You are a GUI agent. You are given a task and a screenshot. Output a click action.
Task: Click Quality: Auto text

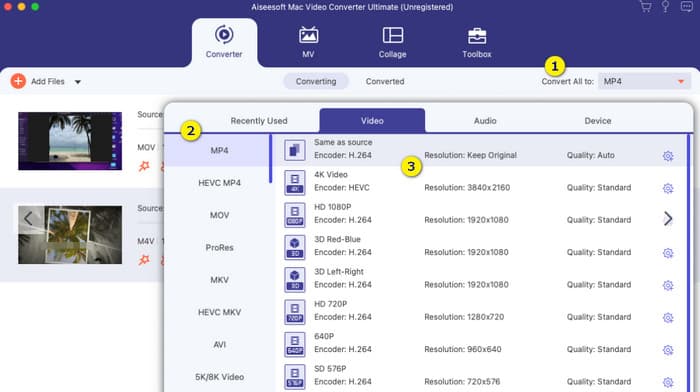pyautogui.click(x=591, y=155)
